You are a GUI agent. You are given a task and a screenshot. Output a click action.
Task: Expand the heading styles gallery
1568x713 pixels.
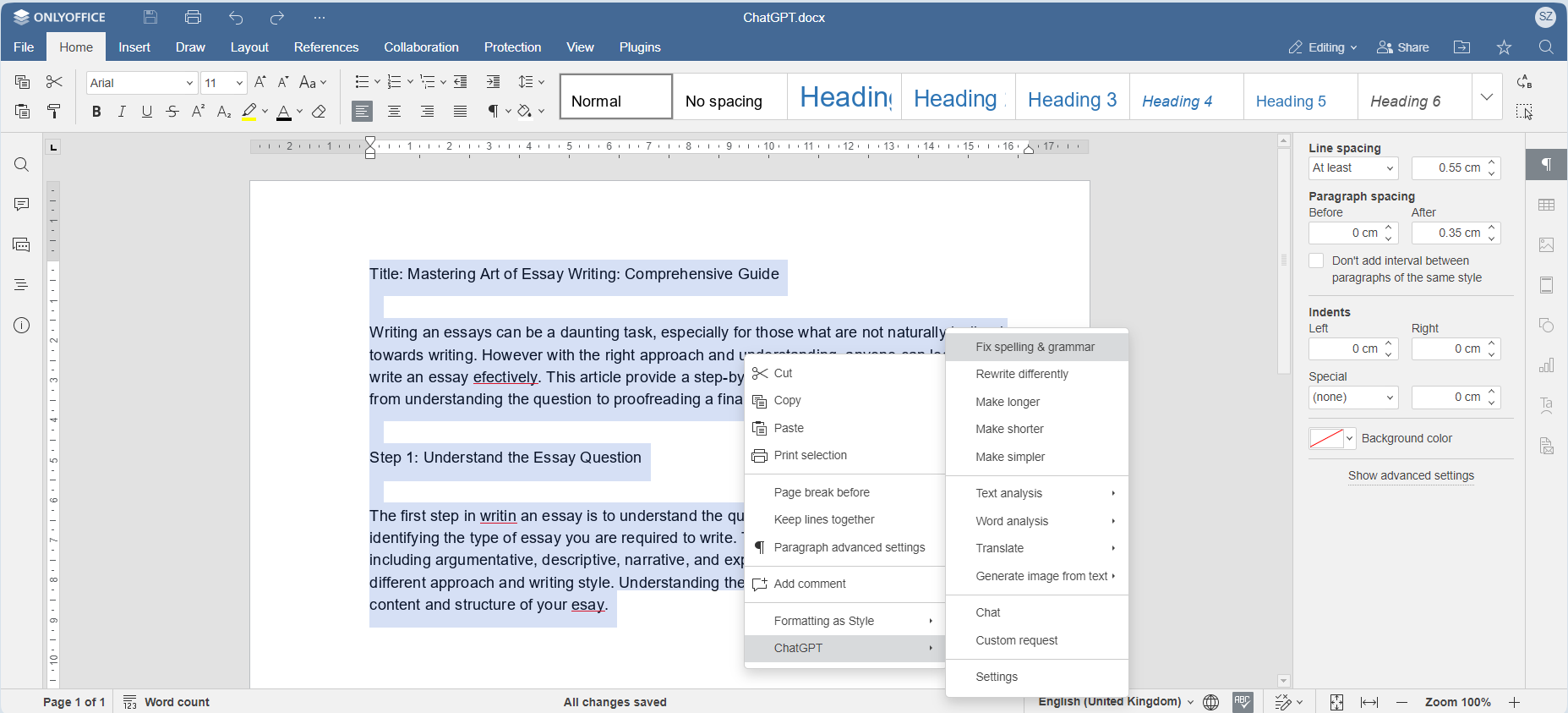point(1487,96)
